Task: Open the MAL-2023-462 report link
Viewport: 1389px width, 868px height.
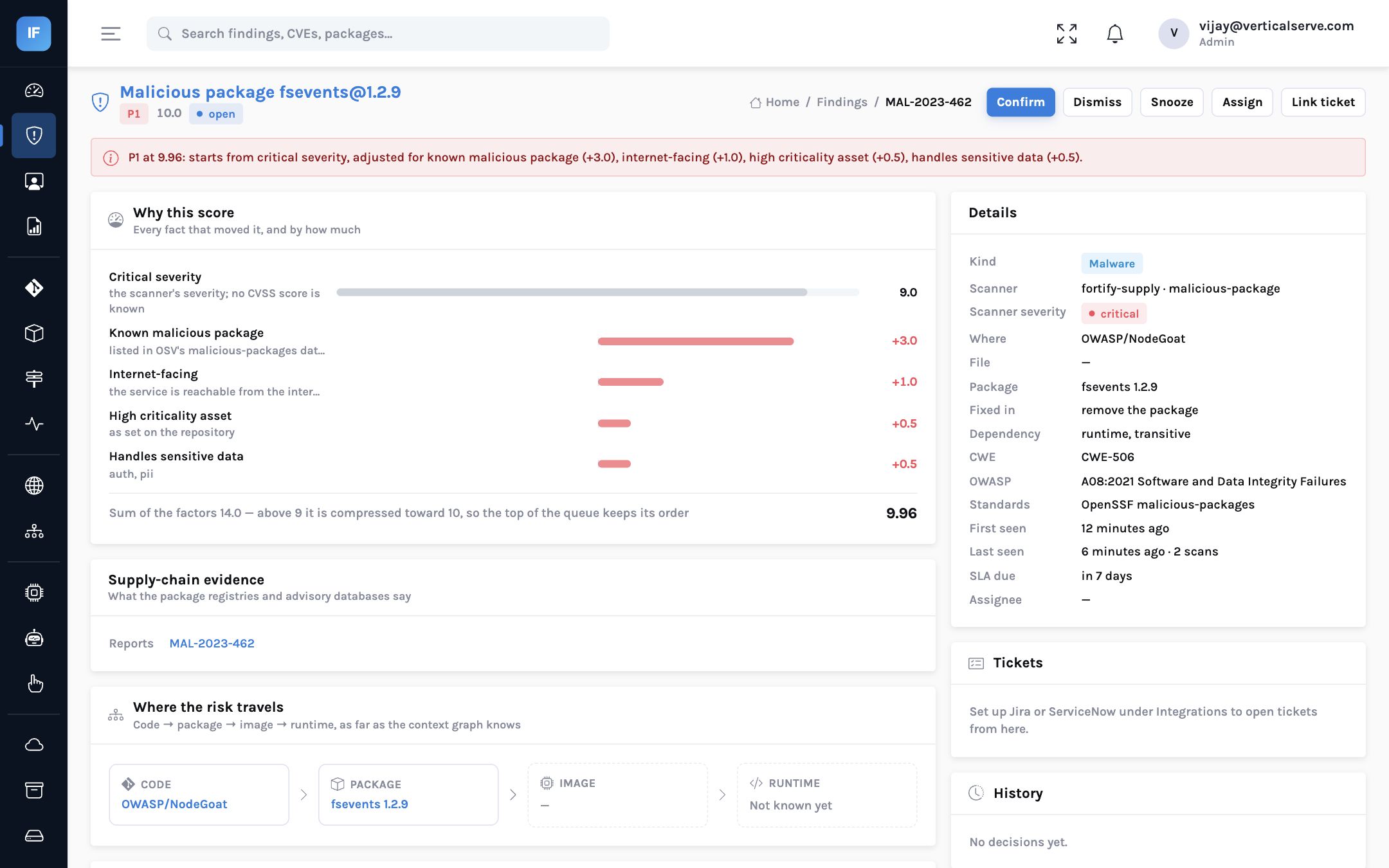Action: (212, 643)
